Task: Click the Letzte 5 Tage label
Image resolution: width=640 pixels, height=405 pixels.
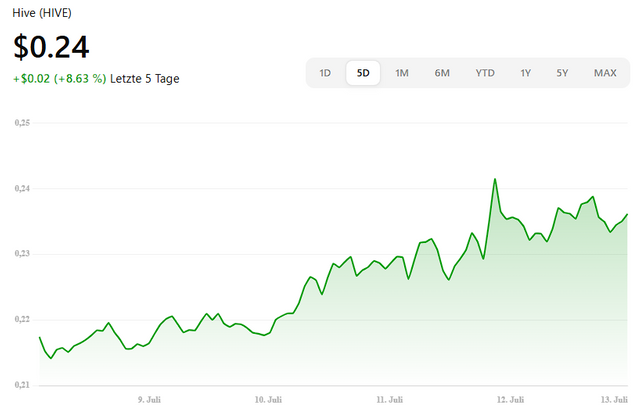Action: [x=144, y=78]
